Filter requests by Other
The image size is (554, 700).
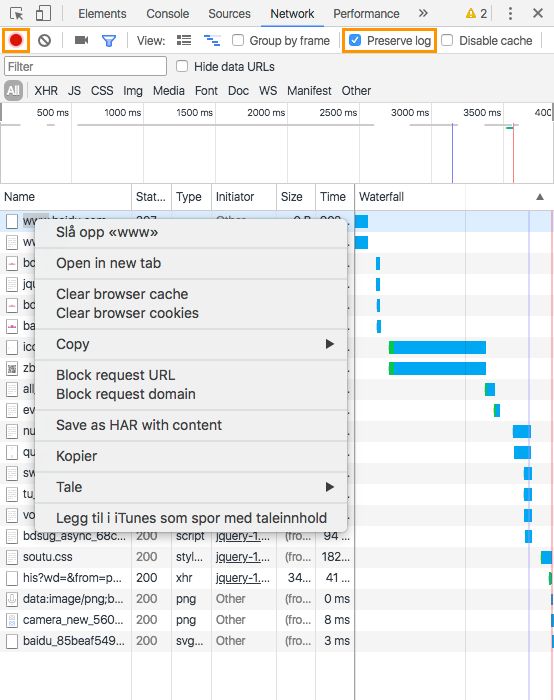point(356,91)
